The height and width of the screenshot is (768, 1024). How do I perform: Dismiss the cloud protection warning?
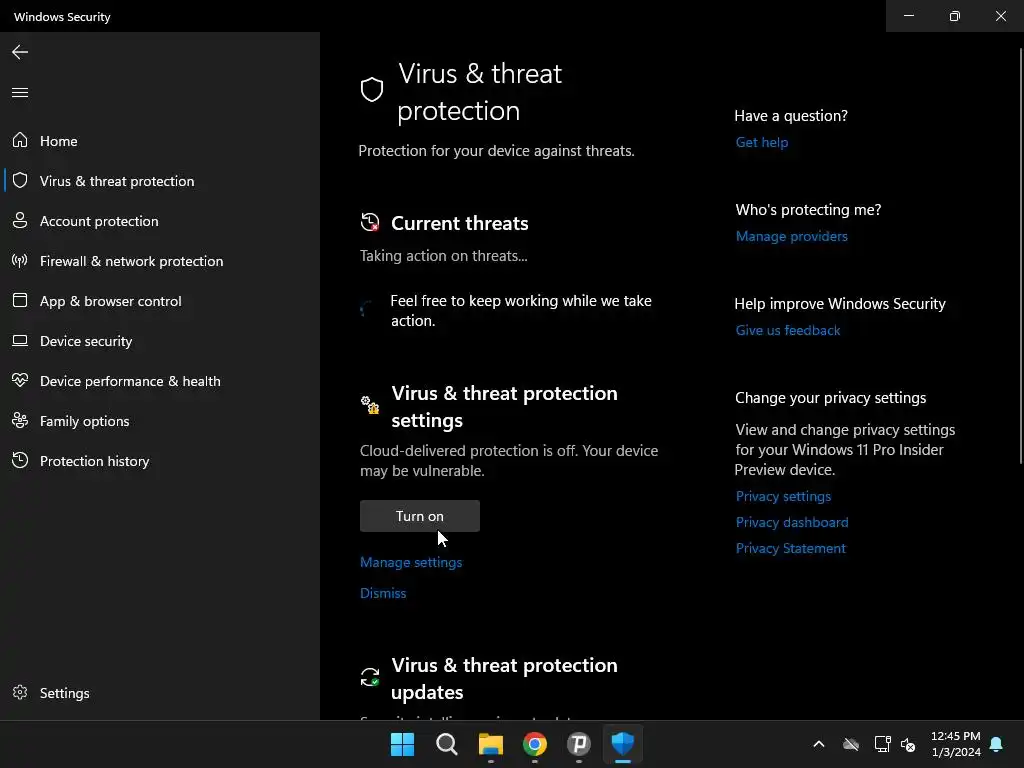[383, 593]
